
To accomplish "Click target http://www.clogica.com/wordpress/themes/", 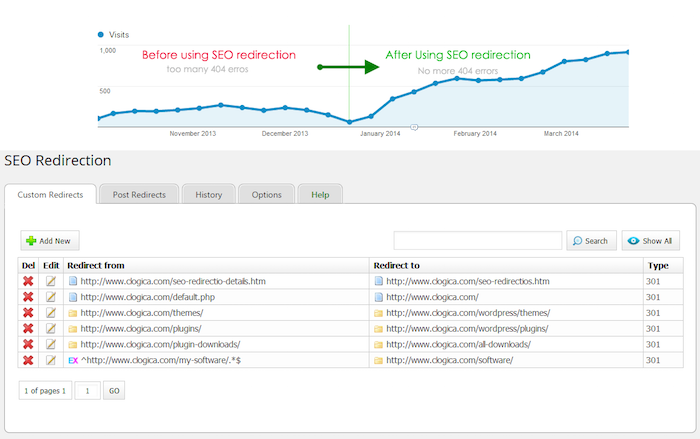I will [x=468, y=313].
